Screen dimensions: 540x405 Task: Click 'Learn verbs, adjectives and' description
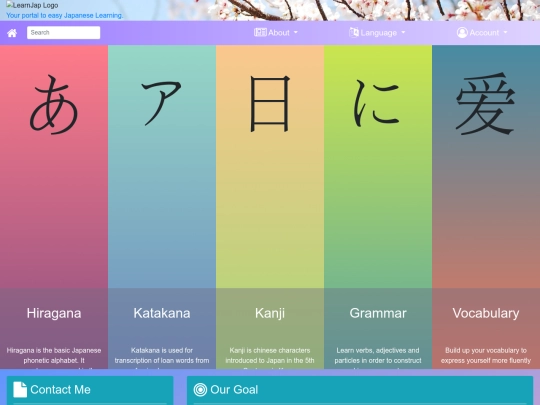tap(378, 350)
